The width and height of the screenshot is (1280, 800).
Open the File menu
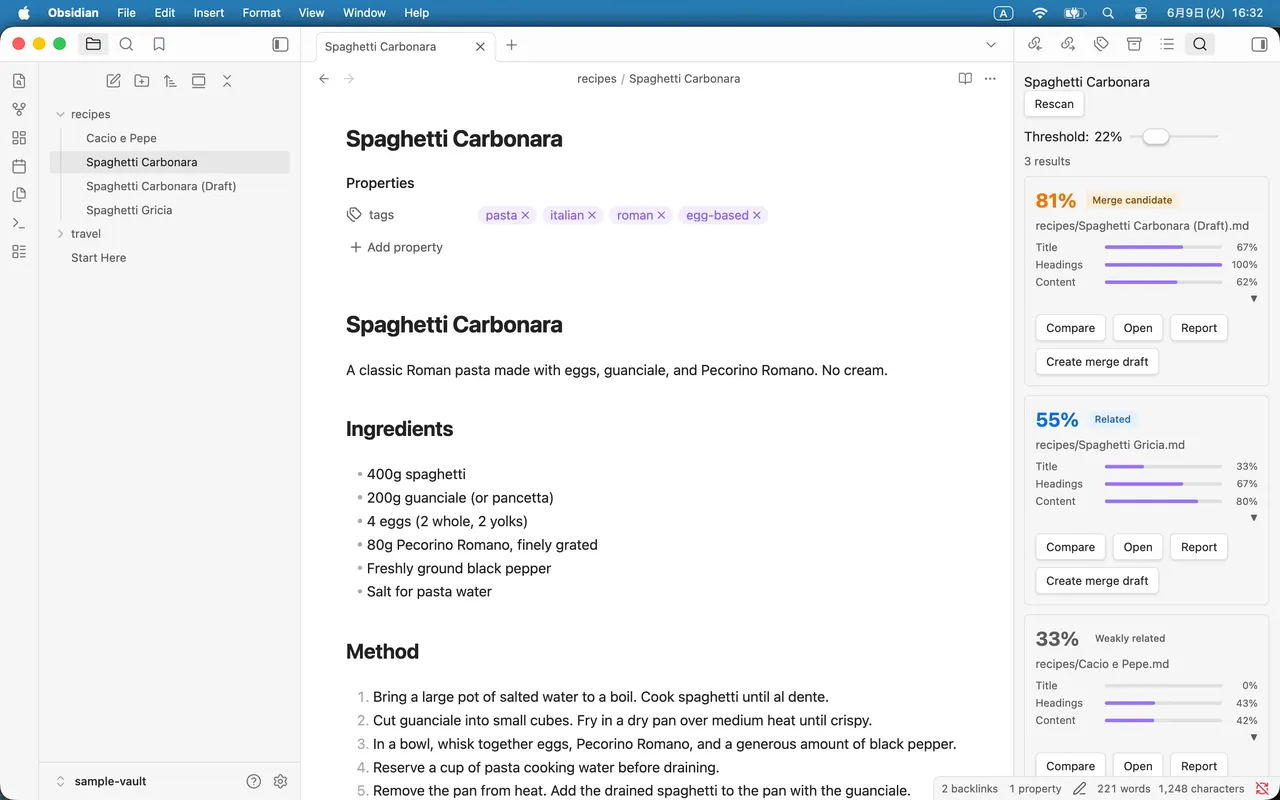(x=126, y=13)
